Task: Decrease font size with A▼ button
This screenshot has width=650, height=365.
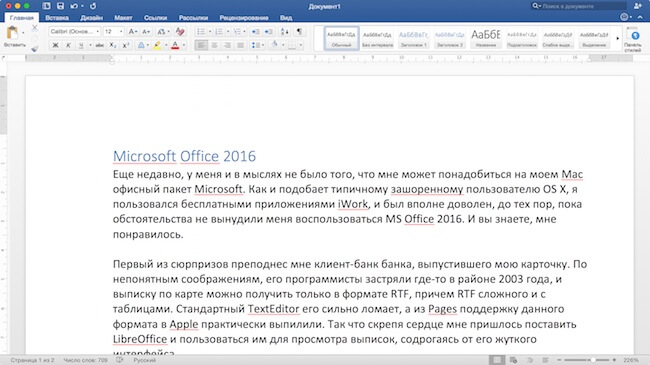Action: click(146, 32)
